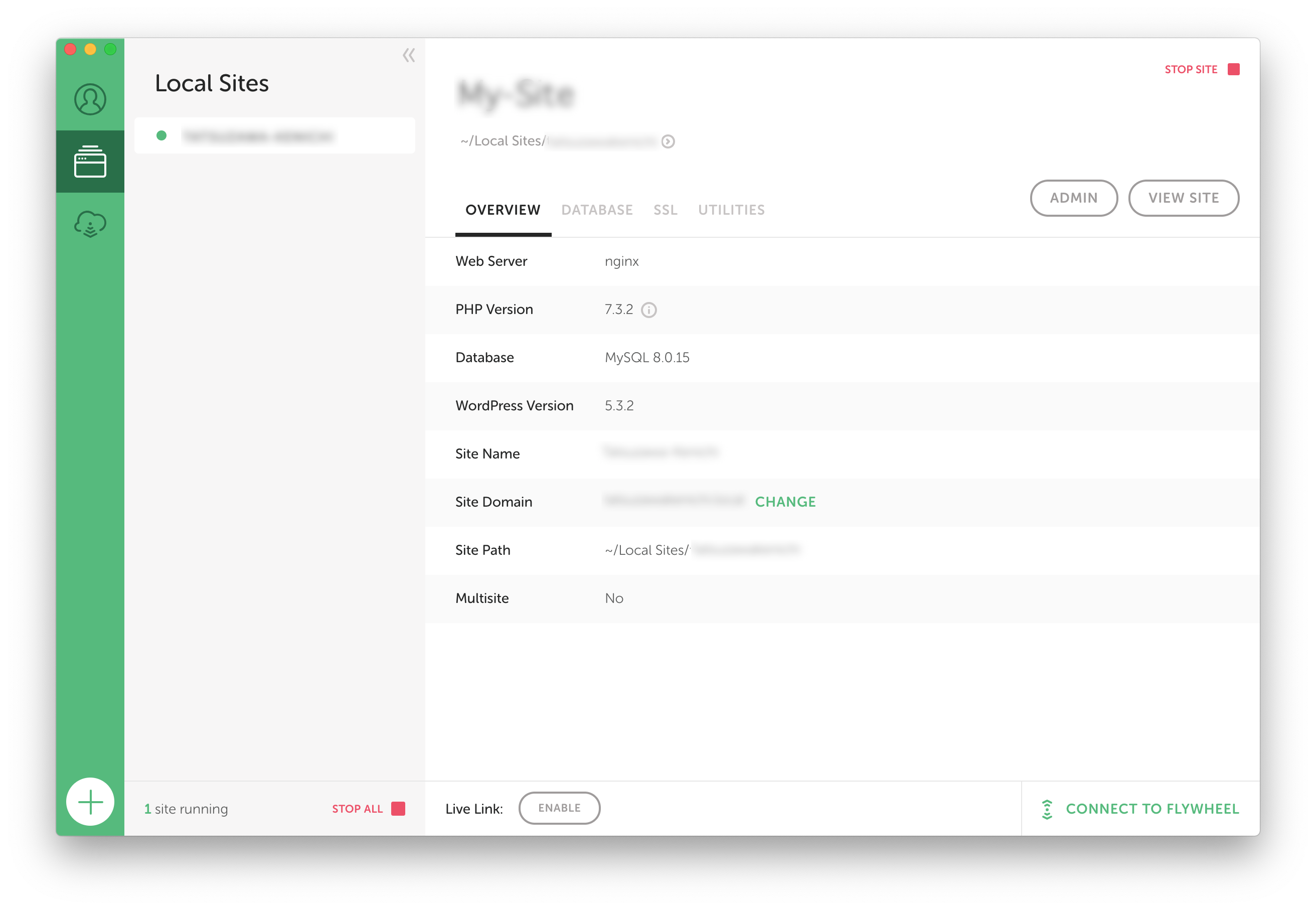
Task: Select the Local Sites sidebar icon
Action: pyautogui.click(x=90, y=162)
